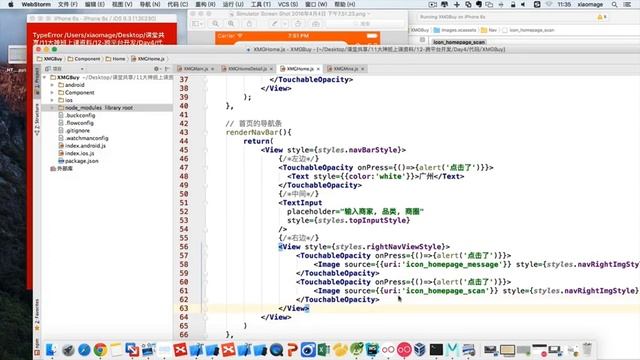Click share button in Preview toolbar
Screen dimensions: 640x360
tap(249, 24)
